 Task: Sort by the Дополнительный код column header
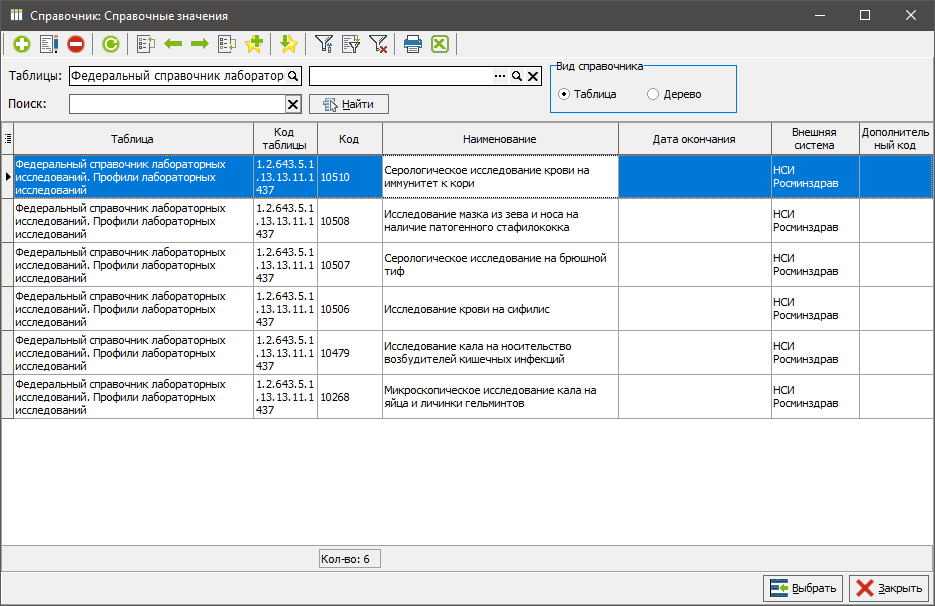click(x=896, y=139)
